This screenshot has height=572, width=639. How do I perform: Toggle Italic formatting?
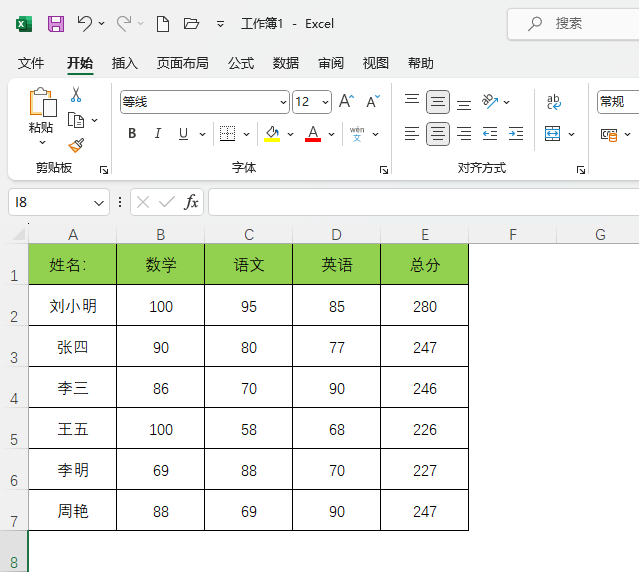pyautogui.click(x=158, y=134)
